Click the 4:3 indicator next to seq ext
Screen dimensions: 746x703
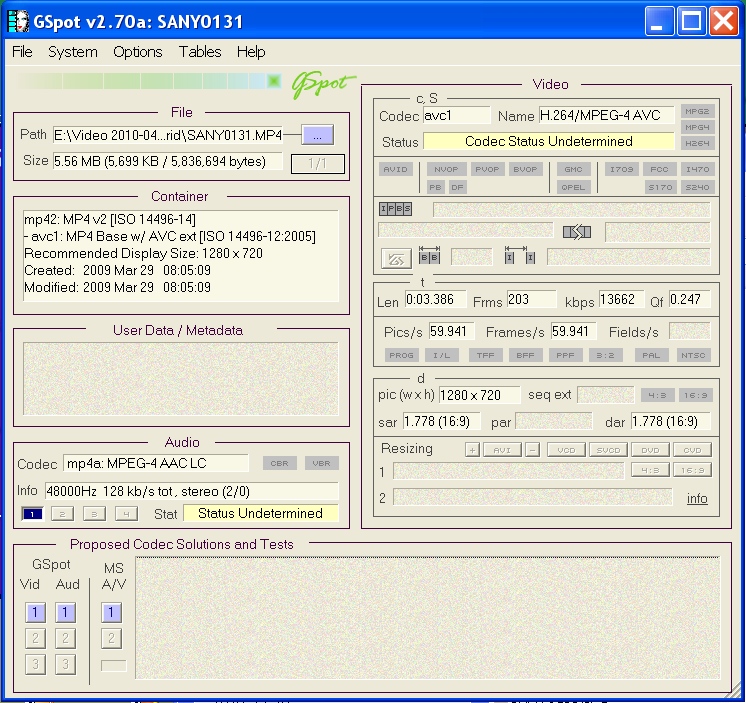click(657, 395)
